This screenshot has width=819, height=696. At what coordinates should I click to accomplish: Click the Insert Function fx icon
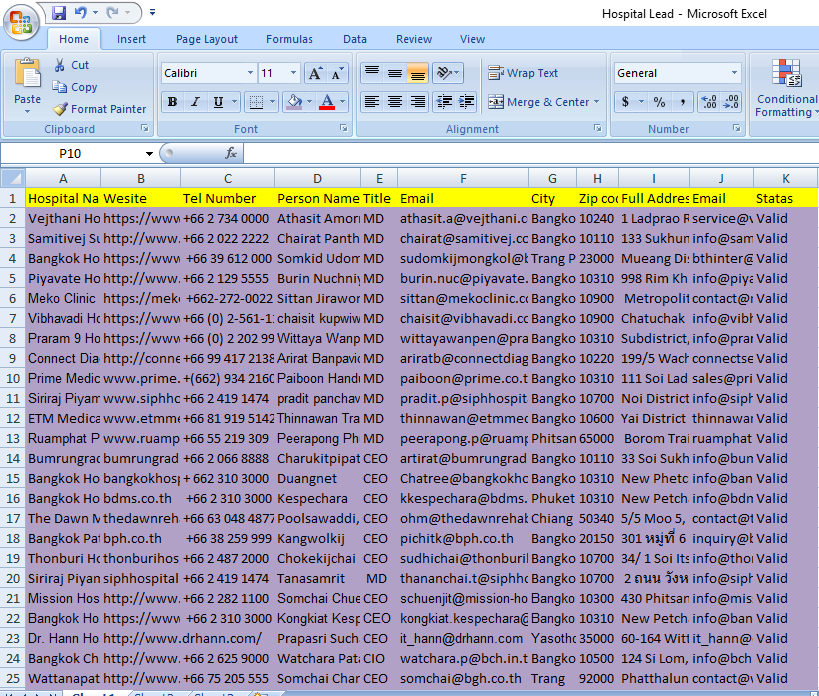[230, 153]
